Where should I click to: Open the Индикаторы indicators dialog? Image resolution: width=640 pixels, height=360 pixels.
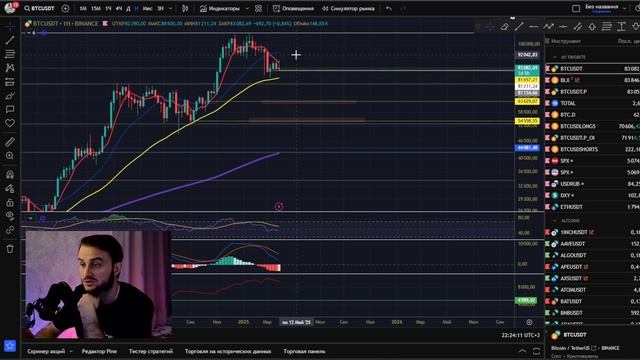(x=220, y=8)
